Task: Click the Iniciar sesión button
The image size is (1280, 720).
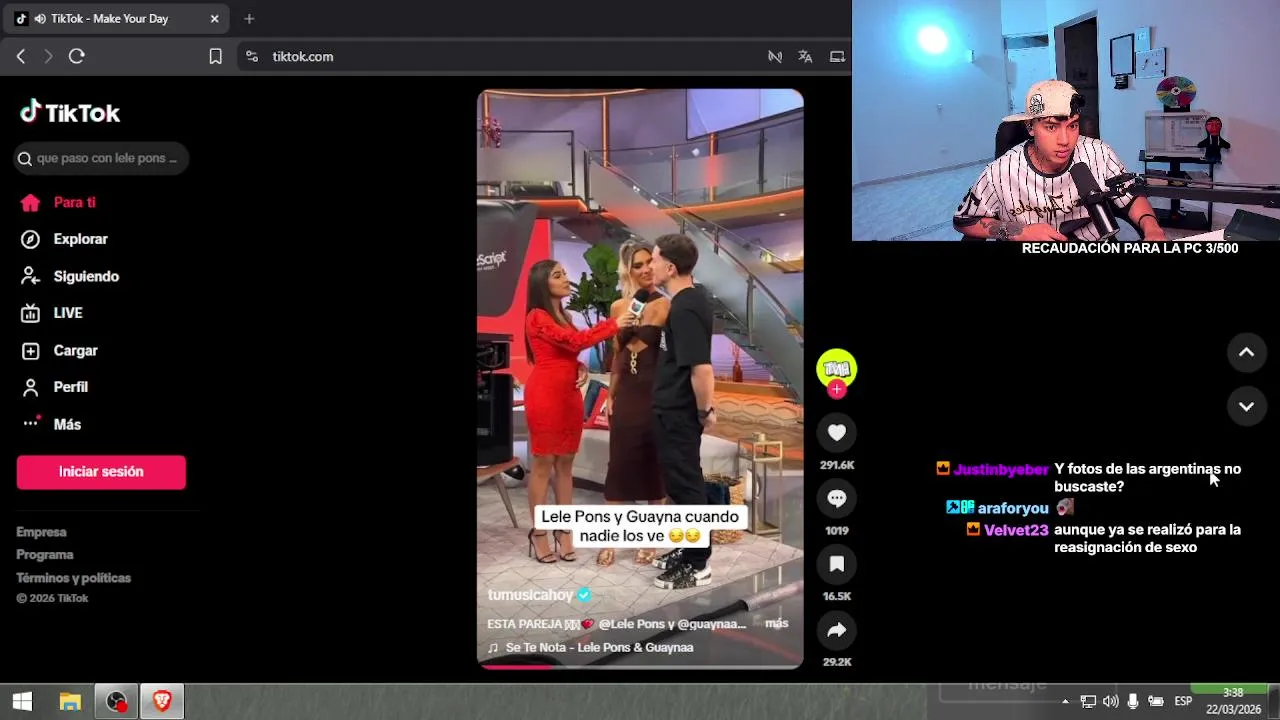Action: 101,472
